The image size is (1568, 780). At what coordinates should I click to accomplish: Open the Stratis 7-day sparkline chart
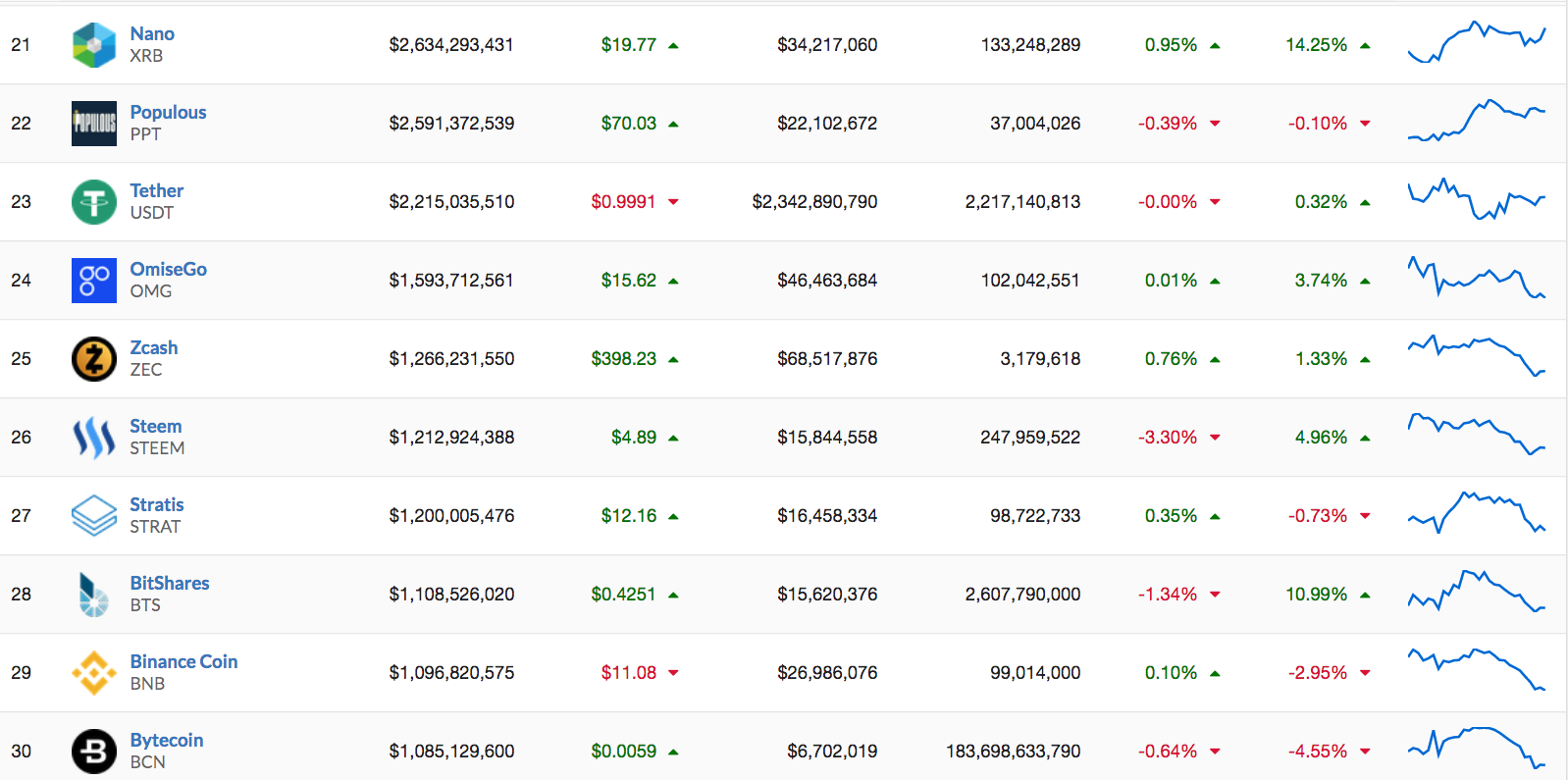[x=1477, y=513]
